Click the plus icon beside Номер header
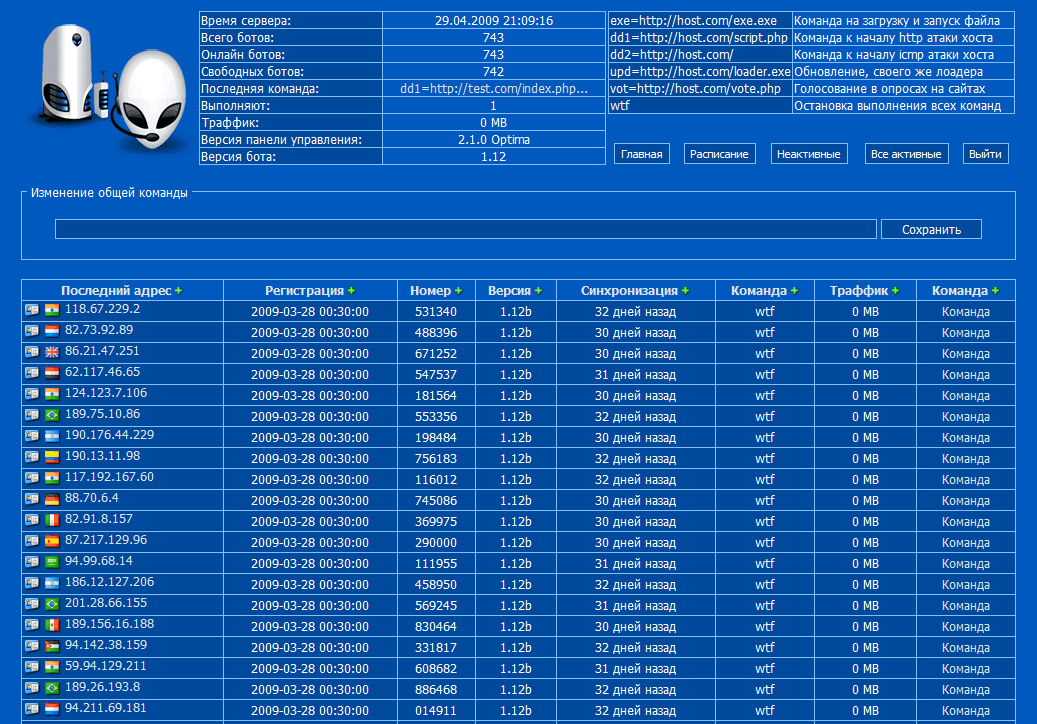The image size is (1037, 724). [x=458, y=291]
